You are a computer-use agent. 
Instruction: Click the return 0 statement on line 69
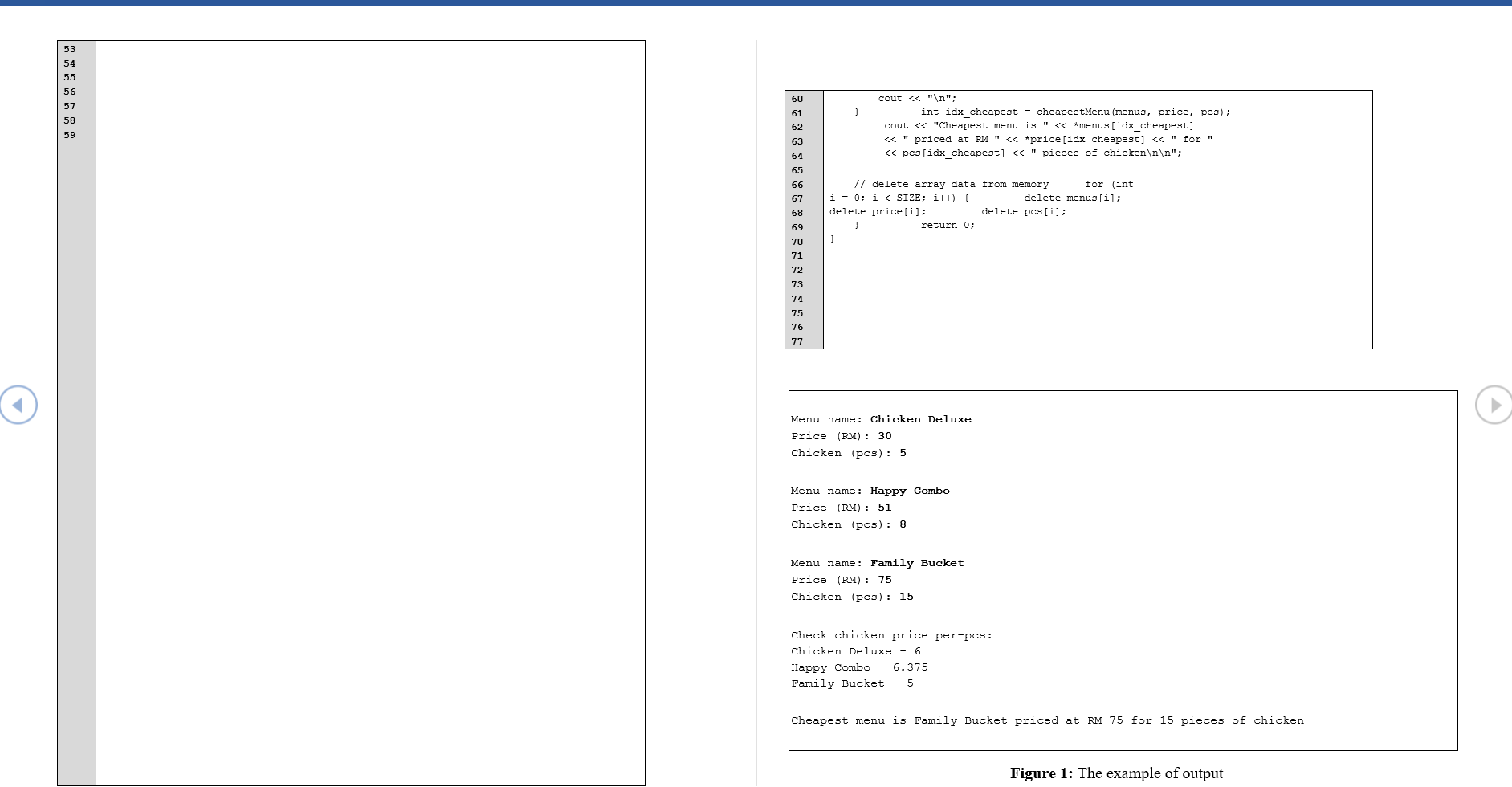pyautogui.click(x=949, y=225)
